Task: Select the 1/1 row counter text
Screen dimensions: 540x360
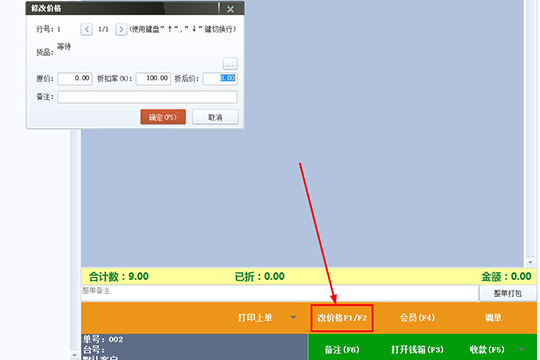Action: [x=103, y=29]
